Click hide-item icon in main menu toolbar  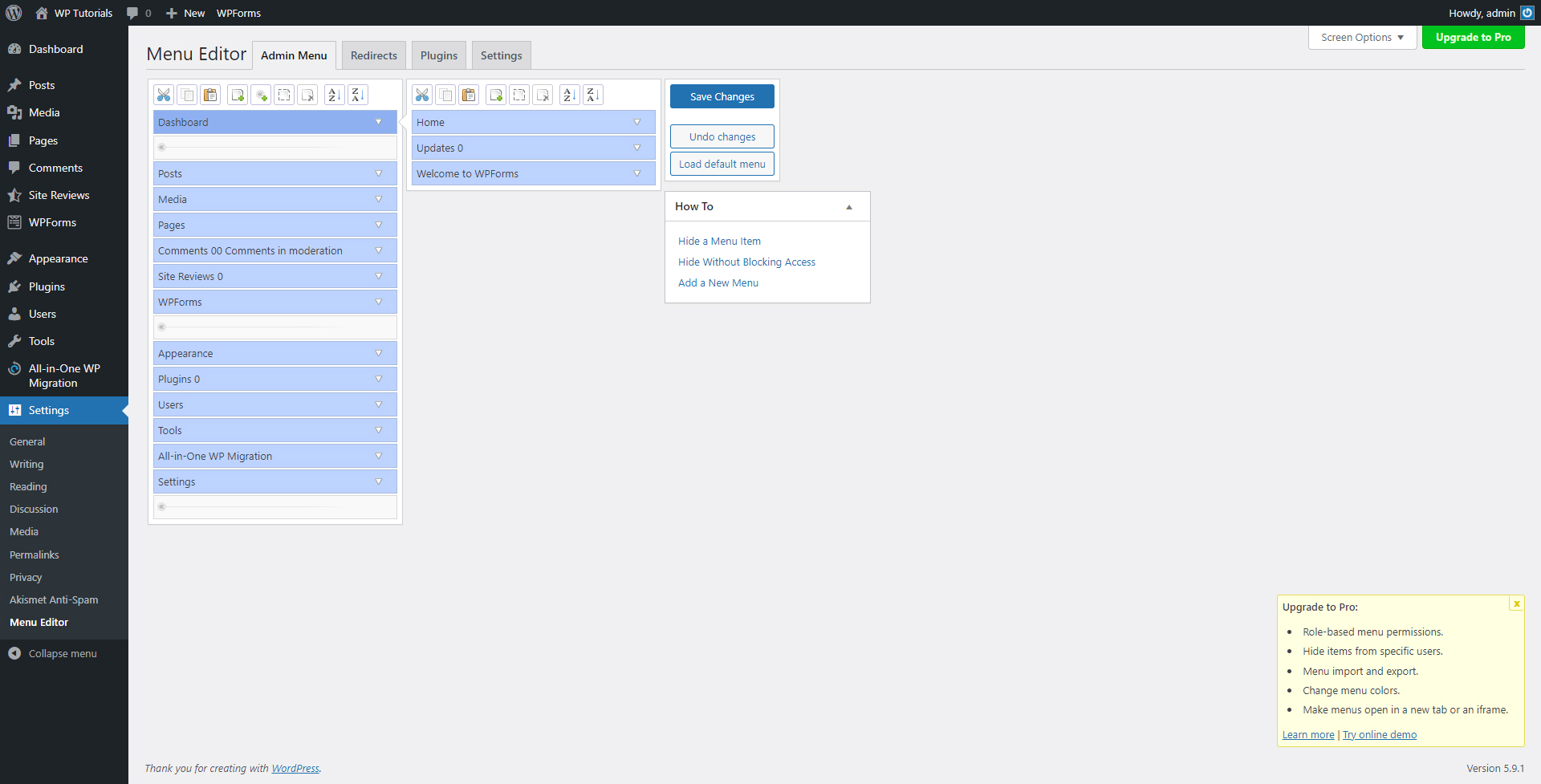tap(284, 95)
